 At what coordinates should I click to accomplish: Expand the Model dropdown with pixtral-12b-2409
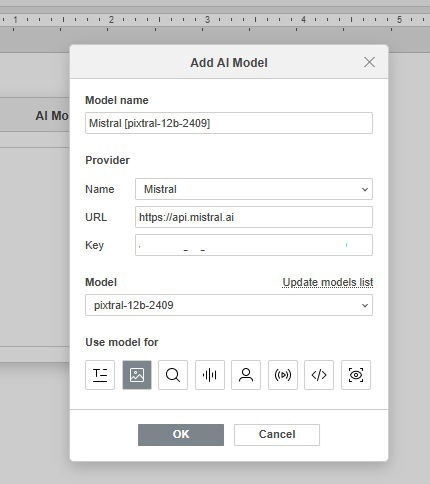229,305
